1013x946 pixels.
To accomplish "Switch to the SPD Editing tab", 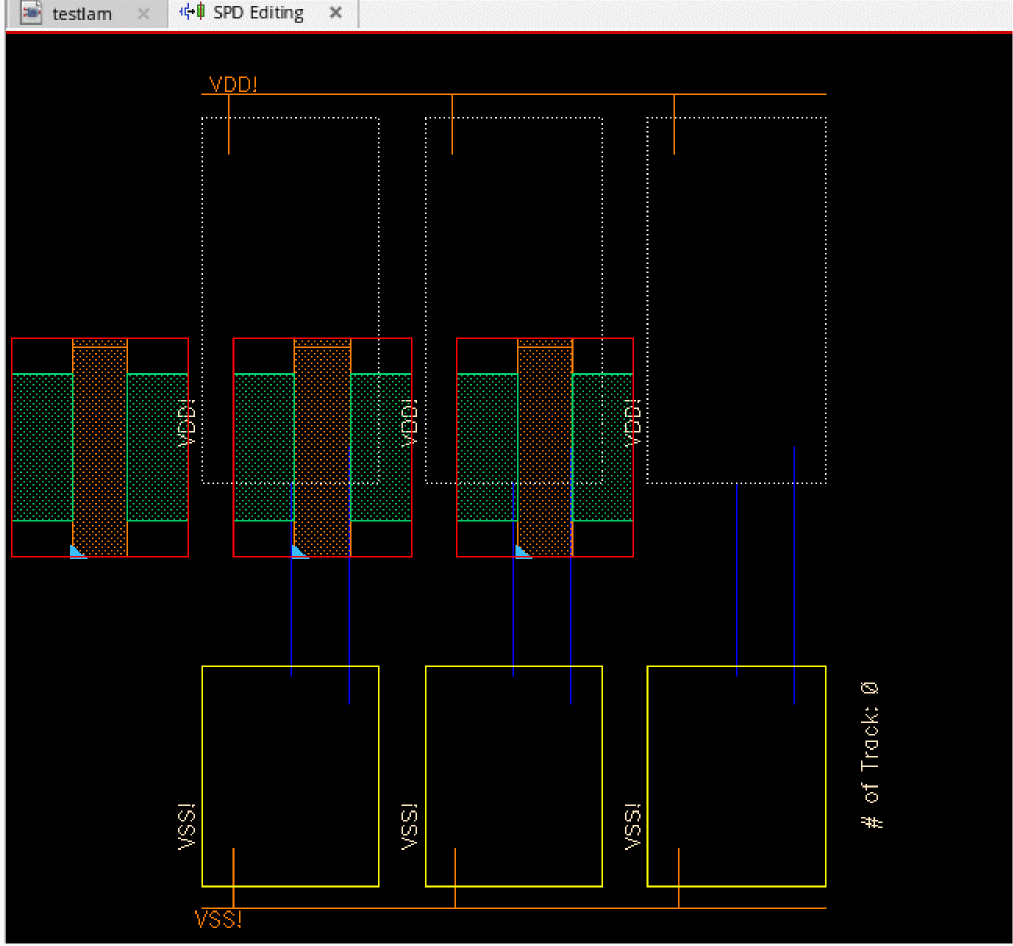I will pyautogui.click(x=258, y=14).
